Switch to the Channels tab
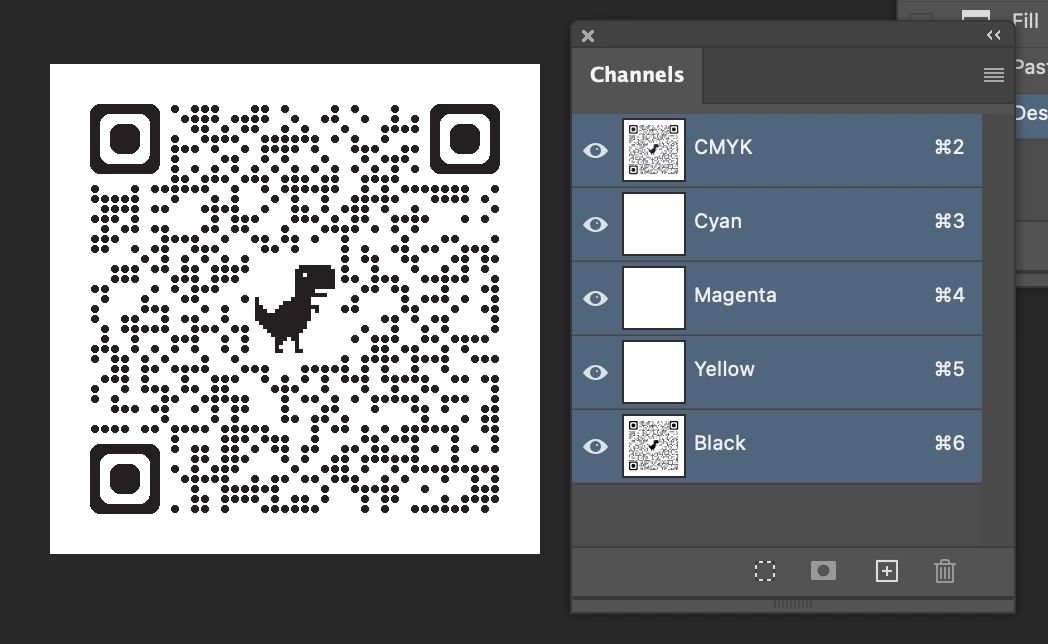 pos(637,75)
